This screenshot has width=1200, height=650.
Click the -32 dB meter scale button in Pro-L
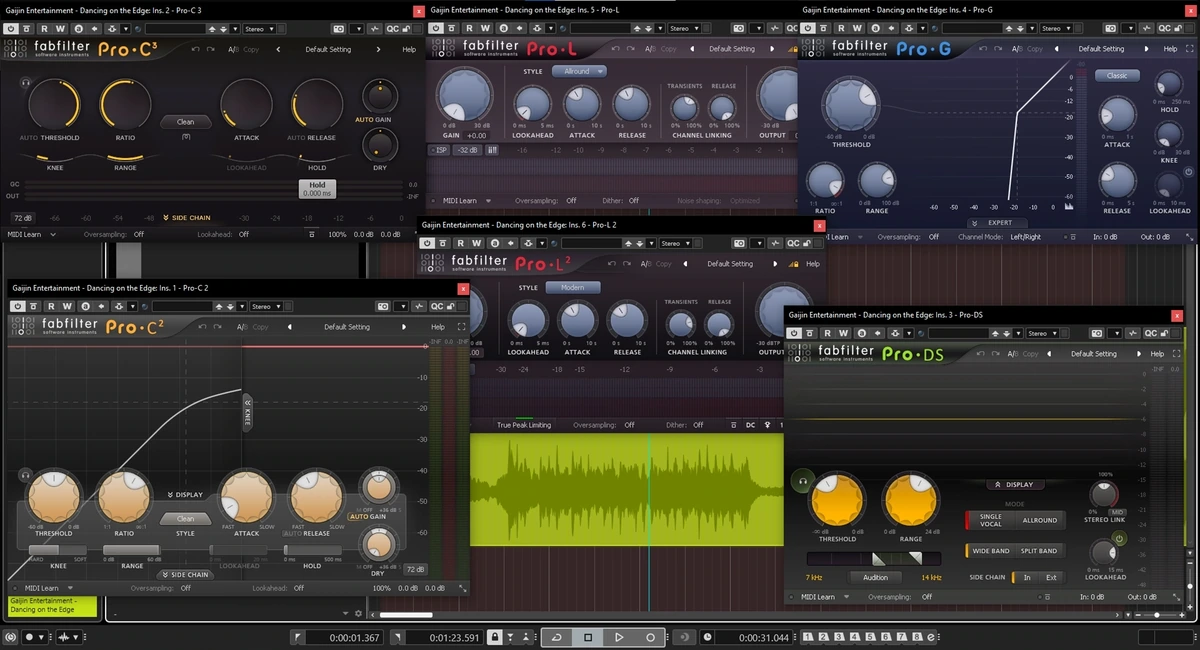[x=466, y=150]
